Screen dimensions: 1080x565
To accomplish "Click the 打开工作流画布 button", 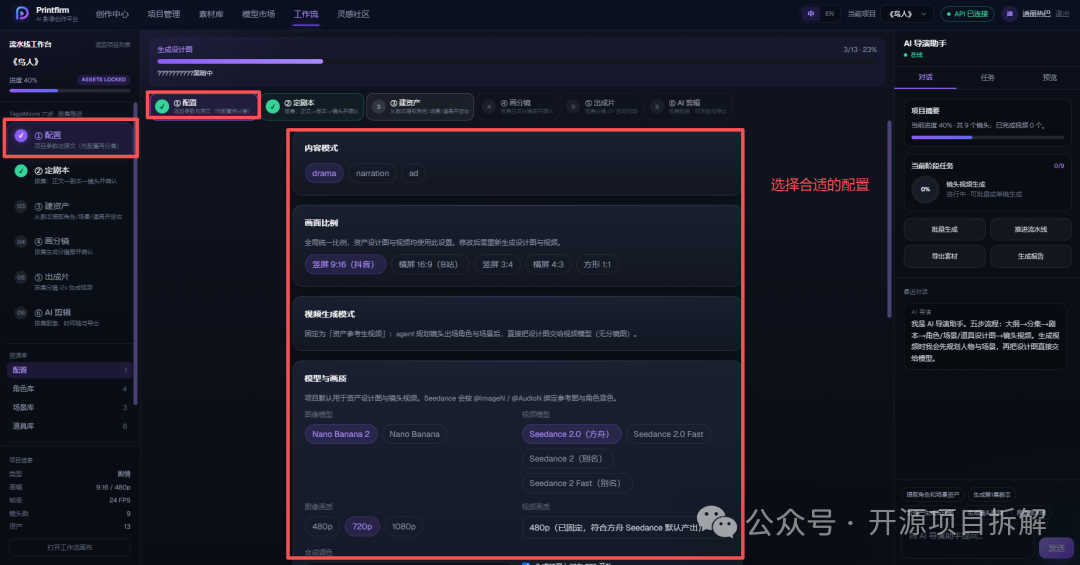I will [70, 547].
